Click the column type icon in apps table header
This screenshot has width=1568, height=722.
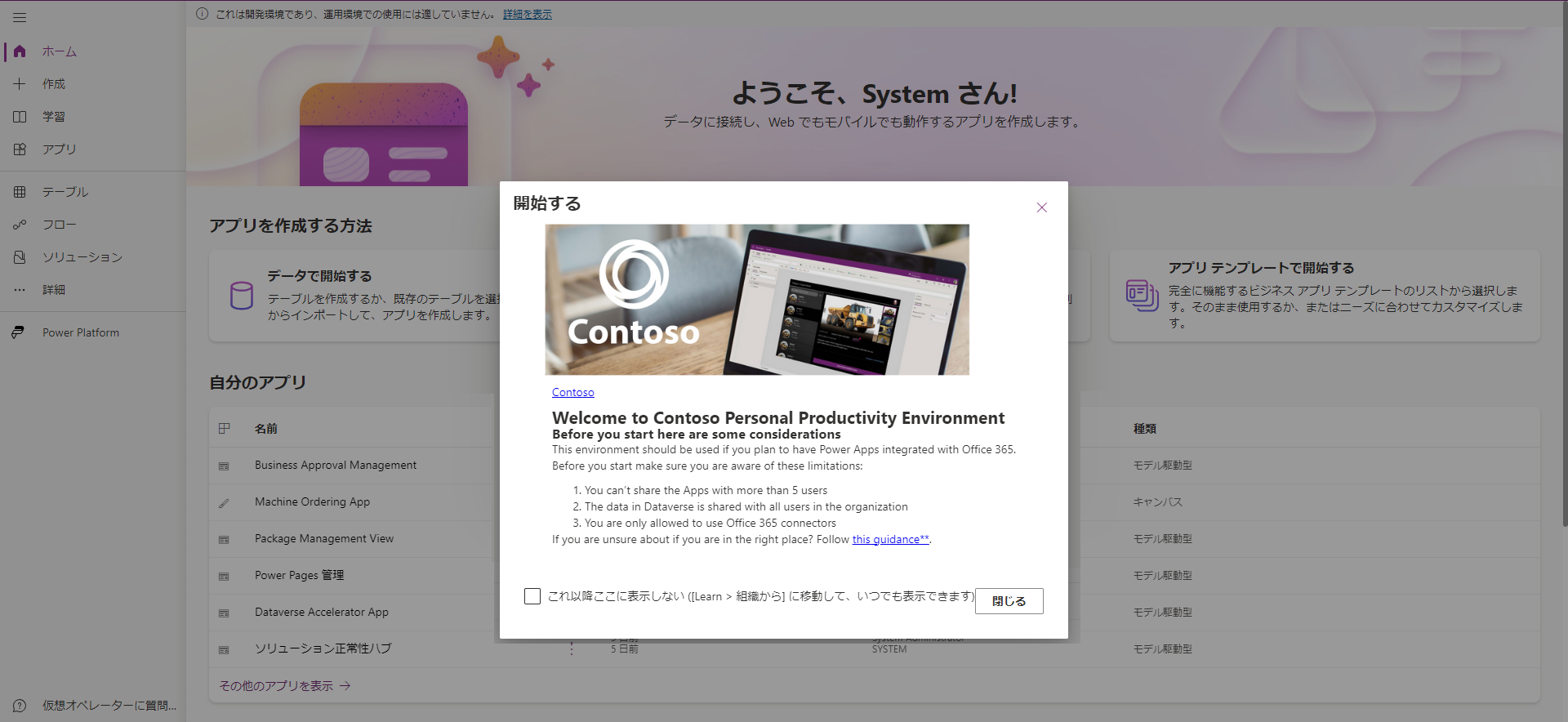(x=225, y=428)
